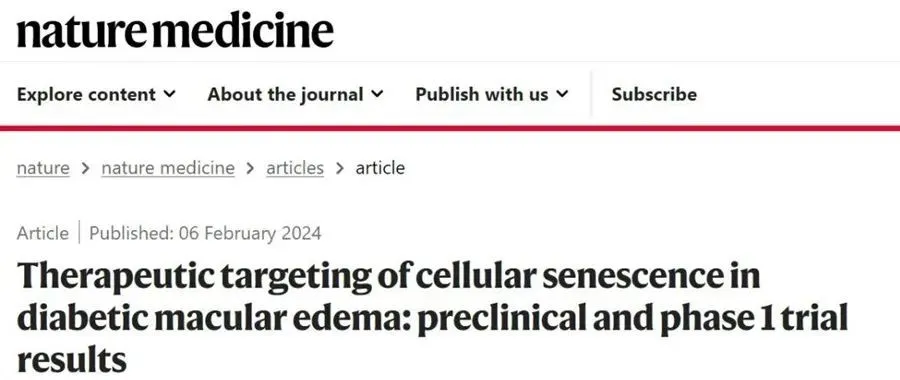
Task: Select the current article breadcrumb item
Action: tap(380, 168)
